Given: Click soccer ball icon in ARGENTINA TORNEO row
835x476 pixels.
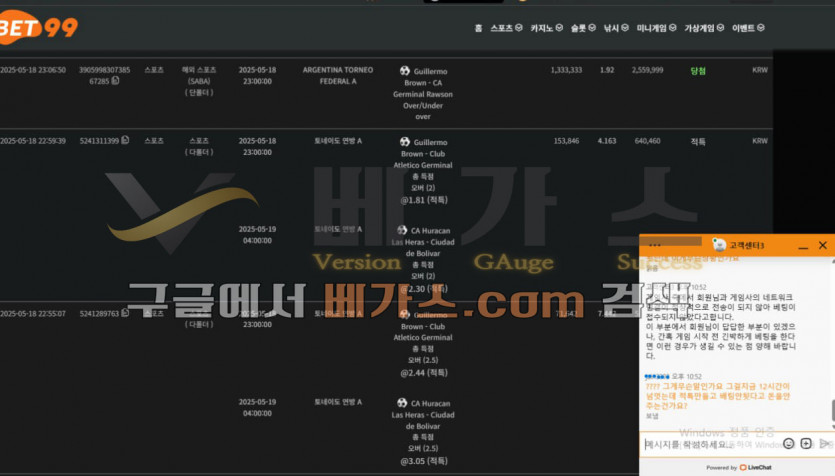Looking at the screenshot, I should click(x=405, y=71).
